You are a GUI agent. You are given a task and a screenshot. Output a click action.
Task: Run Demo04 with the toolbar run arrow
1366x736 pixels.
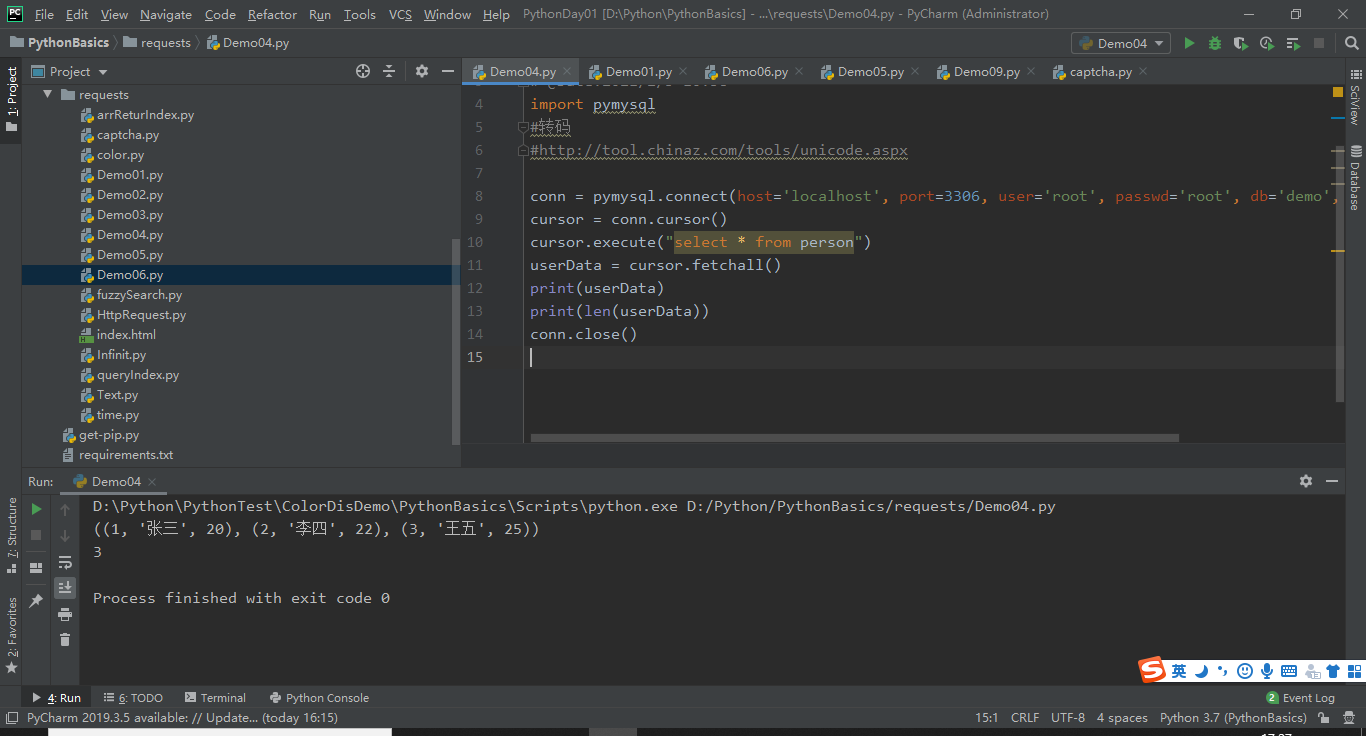(1189, 43)
